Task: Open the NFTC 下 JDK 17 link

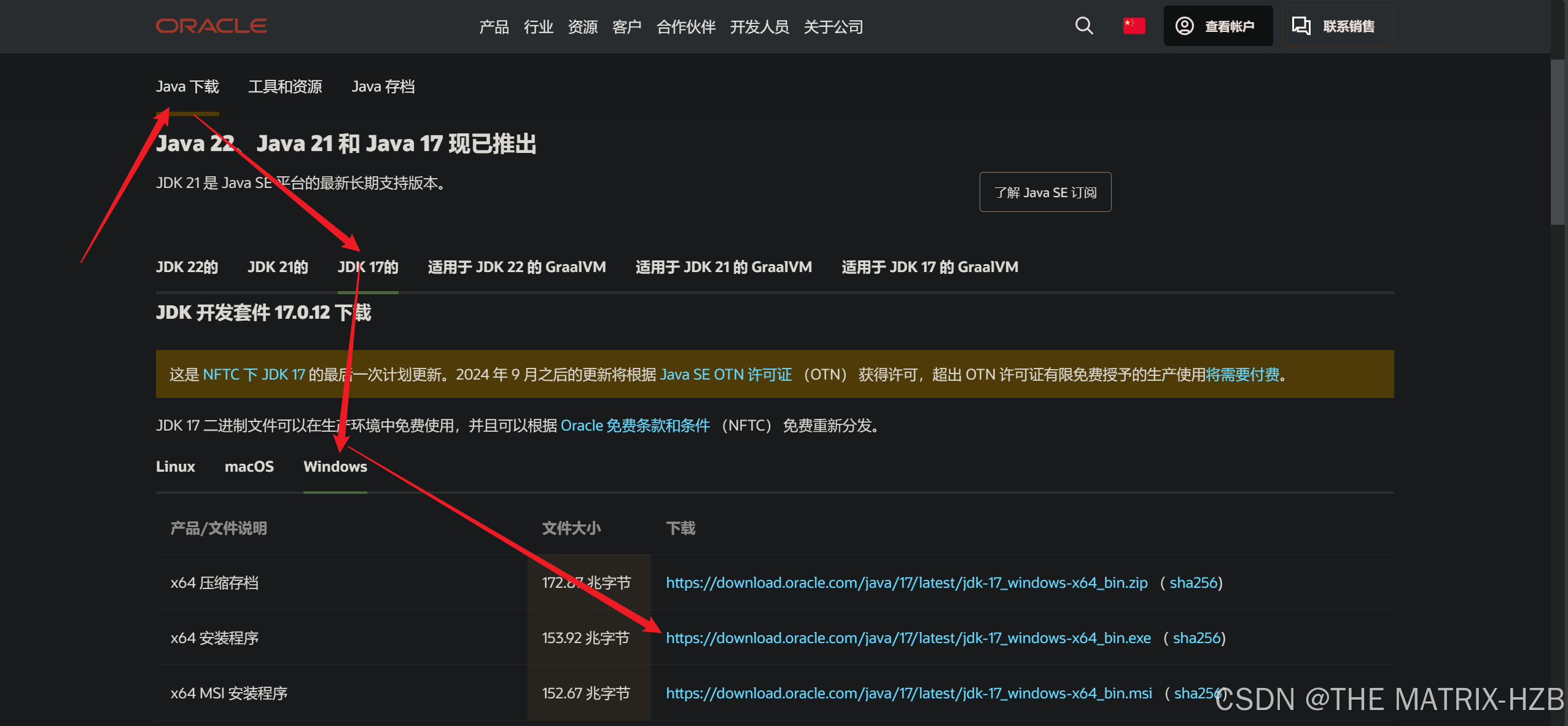Action: pos(254,375)
